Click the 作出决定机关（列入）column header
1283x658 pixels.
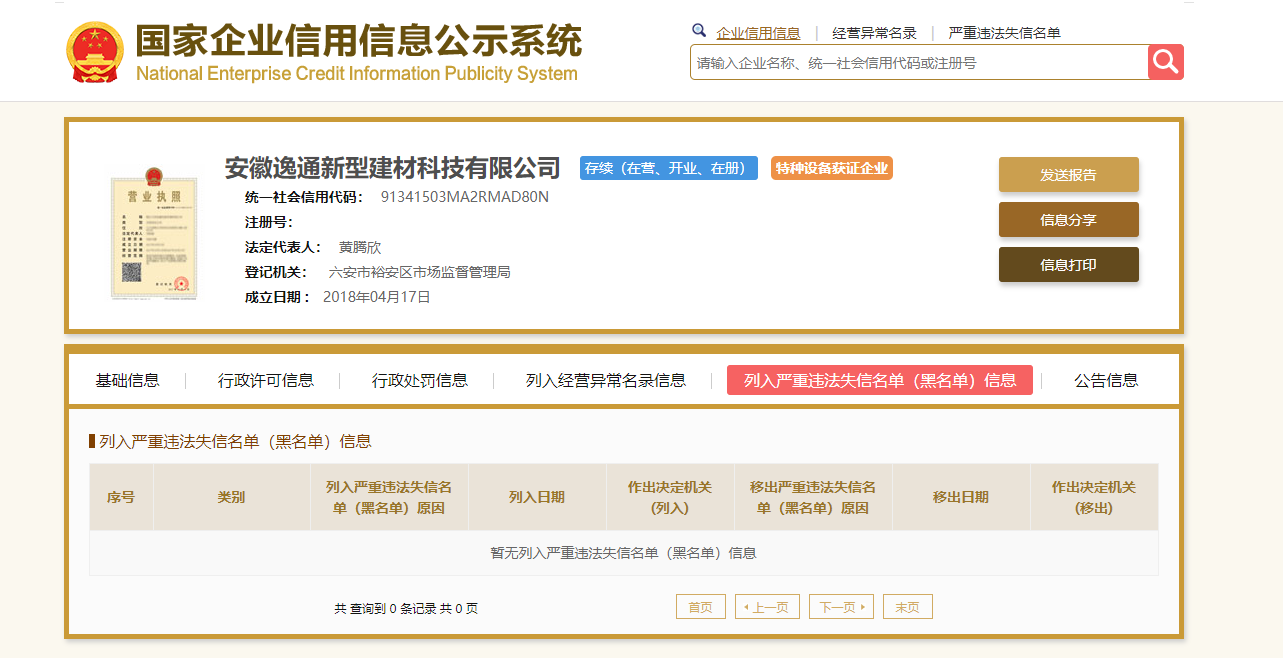pos(670,497)
